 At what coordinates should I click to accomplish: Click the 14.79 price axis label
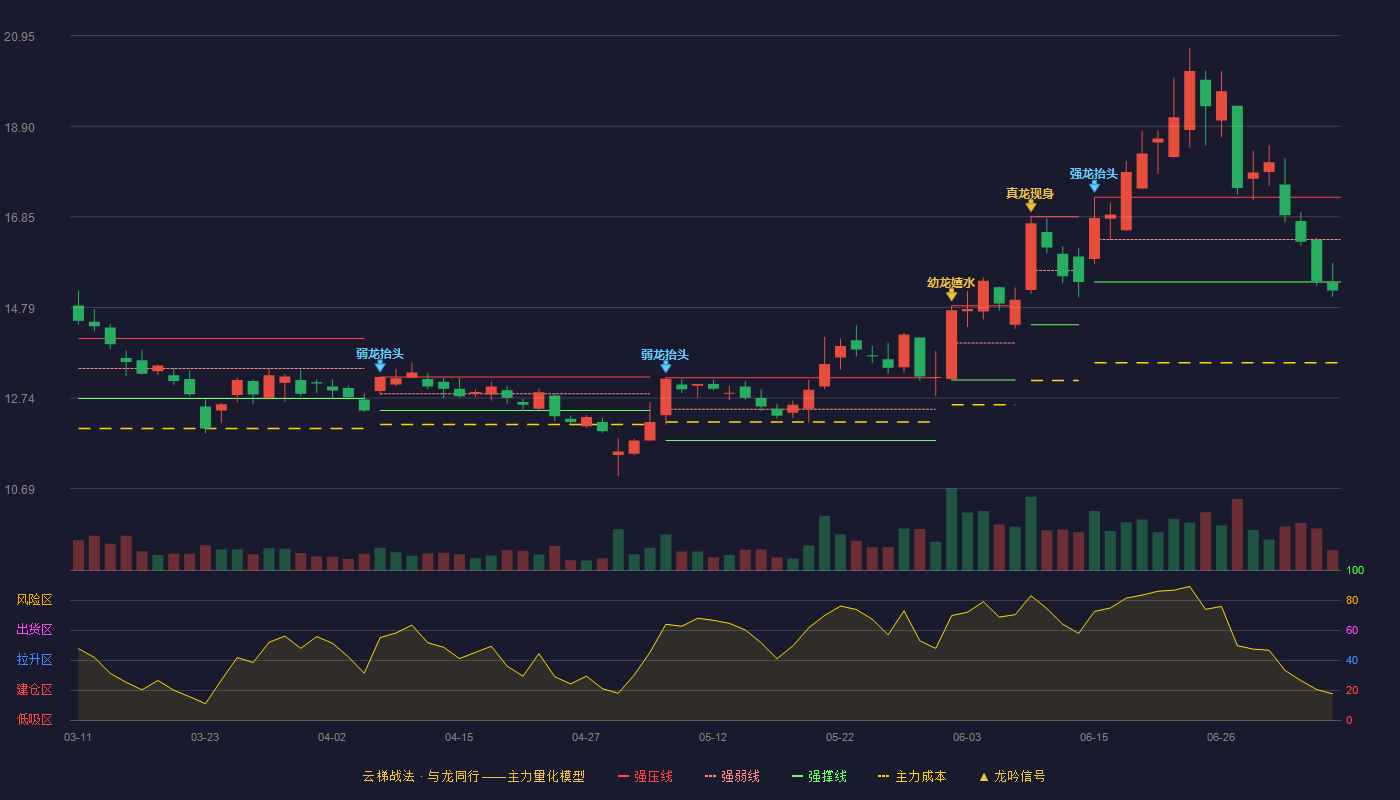tap(19, 308)
